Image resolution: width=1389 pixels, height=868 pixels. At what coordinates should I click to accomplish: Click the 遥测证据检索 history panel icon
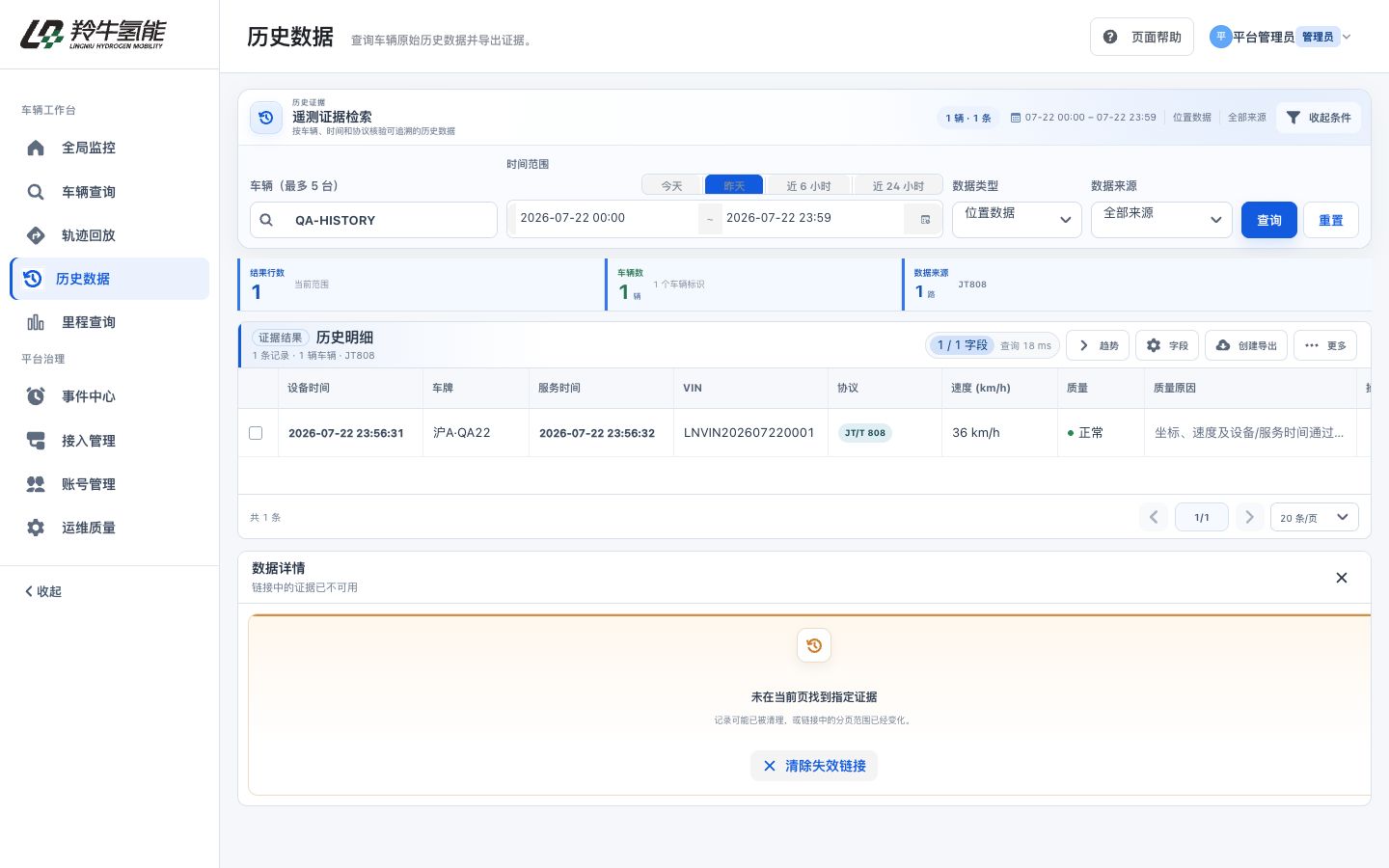tap(266, 118)
